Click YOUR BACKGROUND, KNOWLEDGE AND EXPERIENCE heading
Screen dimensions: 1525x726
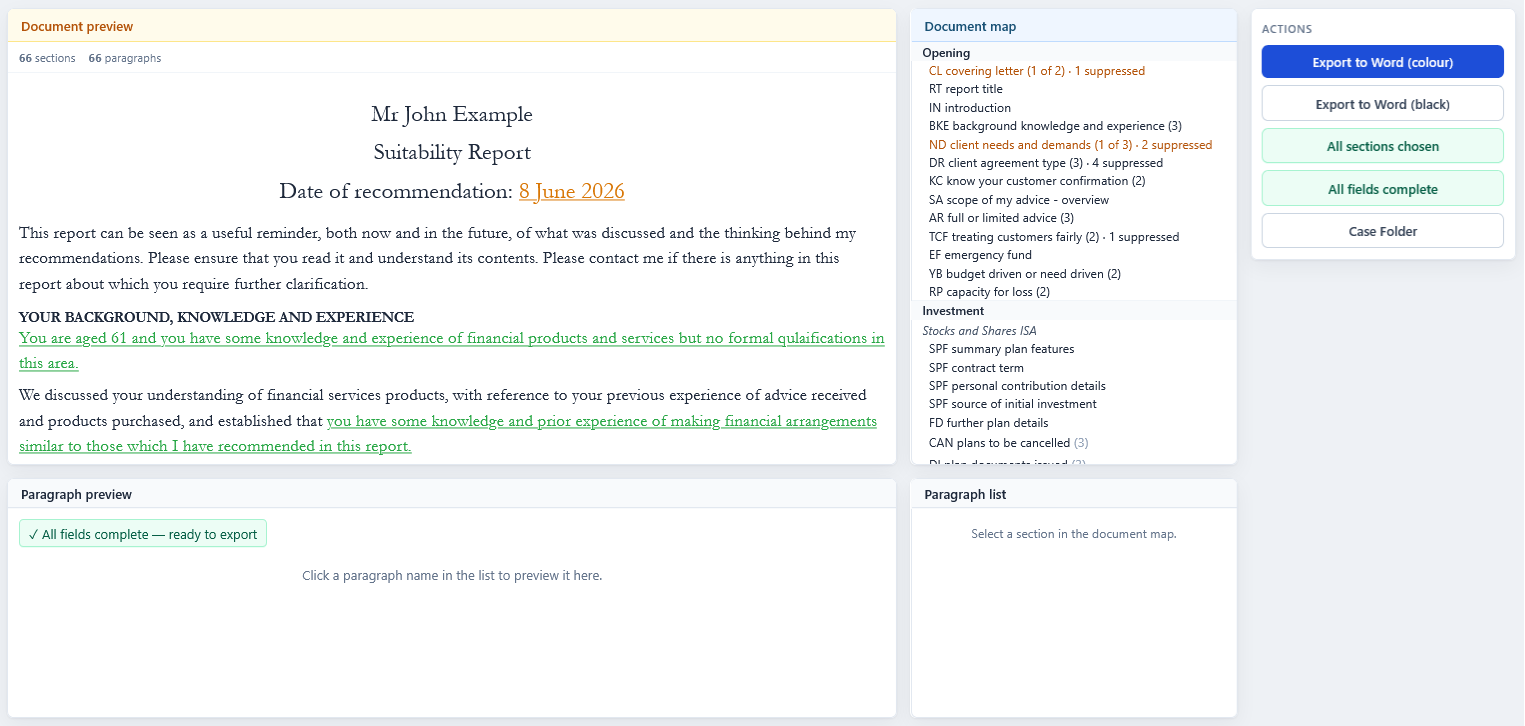(216, 317)
